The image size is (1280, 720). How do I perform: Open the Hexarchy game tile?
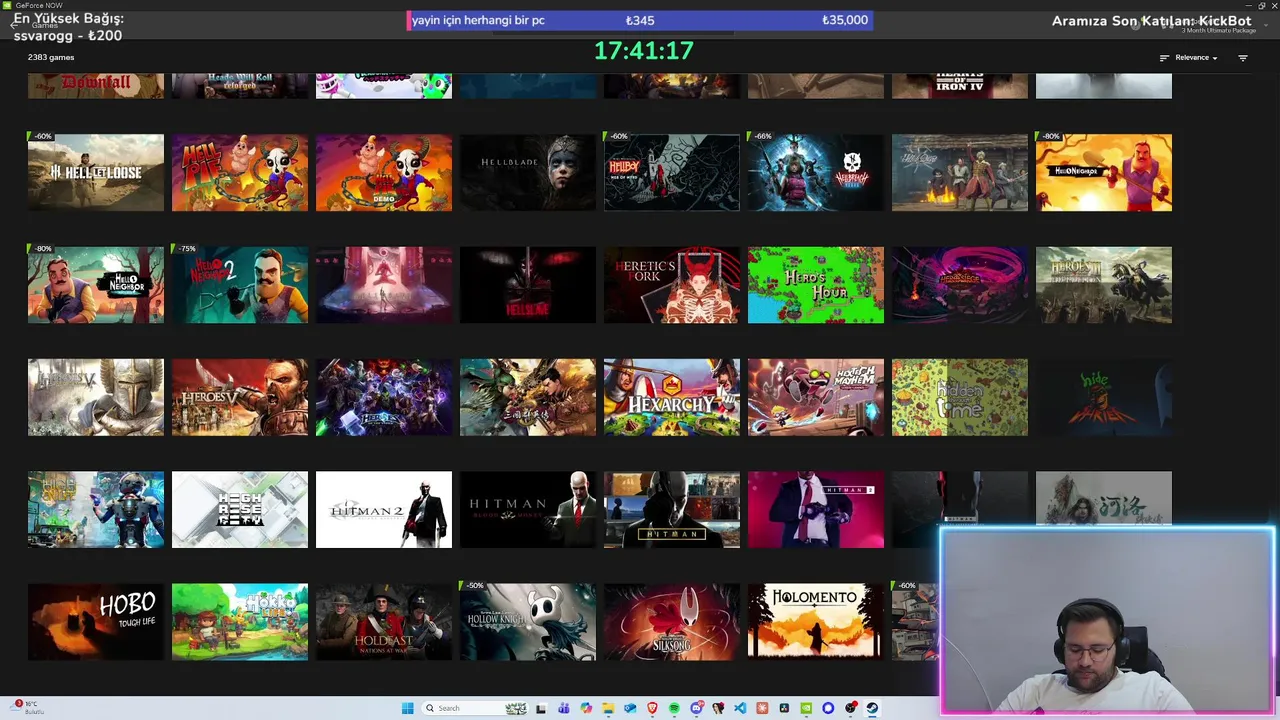[672, 397]
